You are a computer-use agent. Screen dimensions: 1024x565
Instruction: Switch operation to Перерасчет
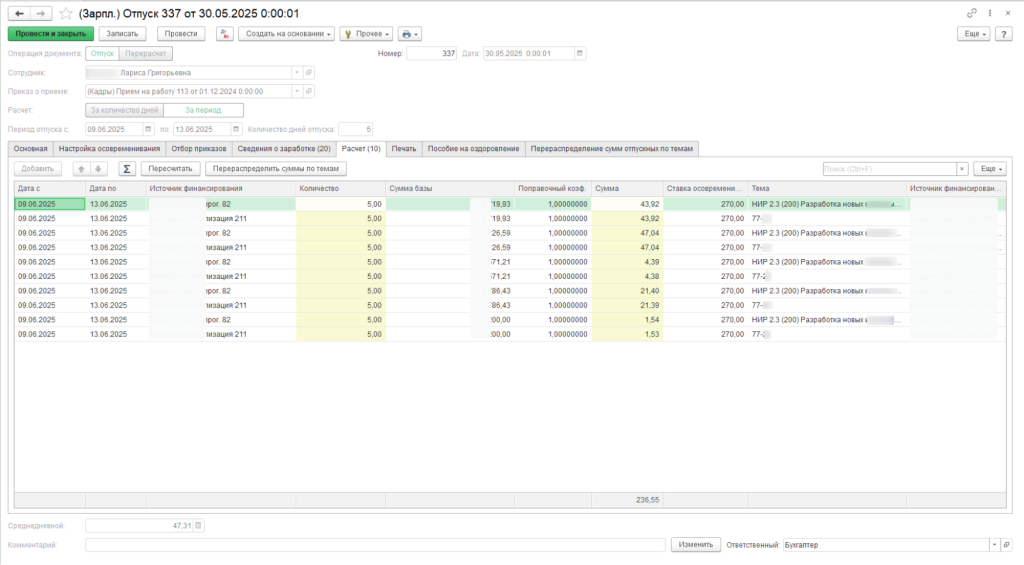click(x=146, y=54)
